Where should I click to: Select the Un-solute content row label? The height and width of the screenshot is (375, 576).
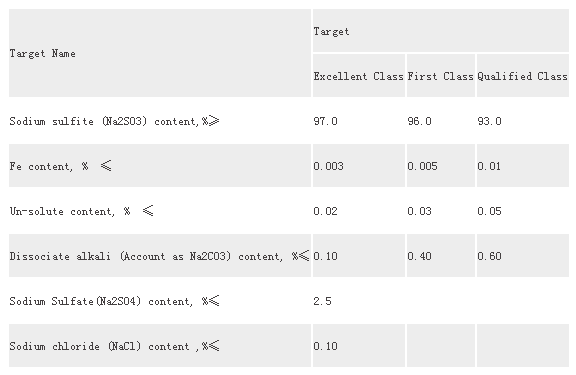[160, 211]
